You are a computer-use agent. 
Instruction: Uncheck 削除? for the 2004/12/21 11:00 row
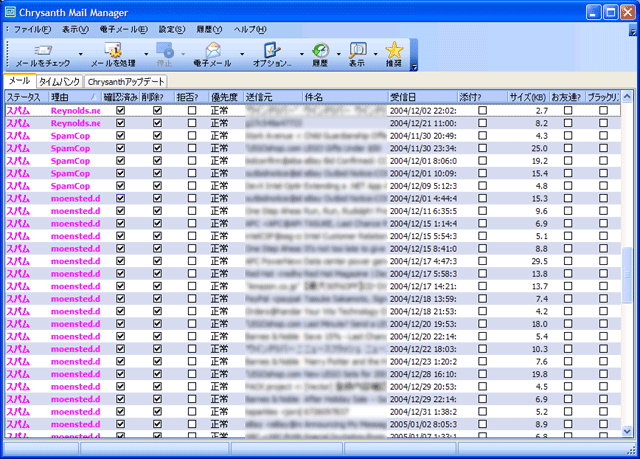[157, 123]
